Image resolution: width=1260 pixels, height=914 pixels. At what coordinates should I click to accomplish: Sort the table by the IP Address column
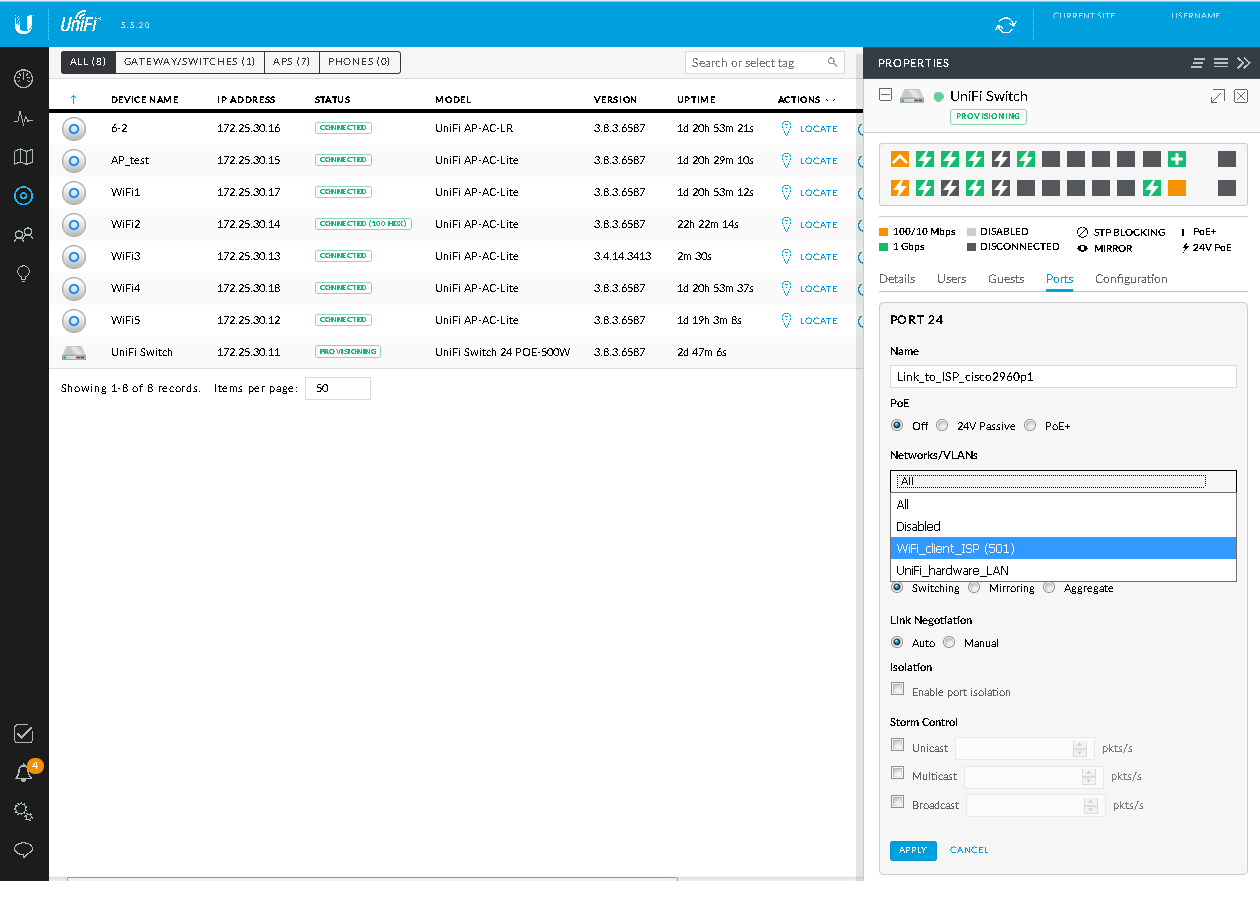click(245, 100)
